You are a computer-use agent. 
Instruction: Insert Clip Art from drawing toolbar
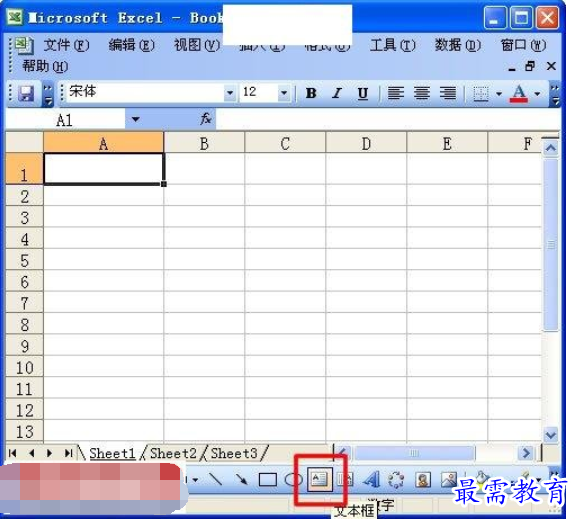[x=422, y=479]
